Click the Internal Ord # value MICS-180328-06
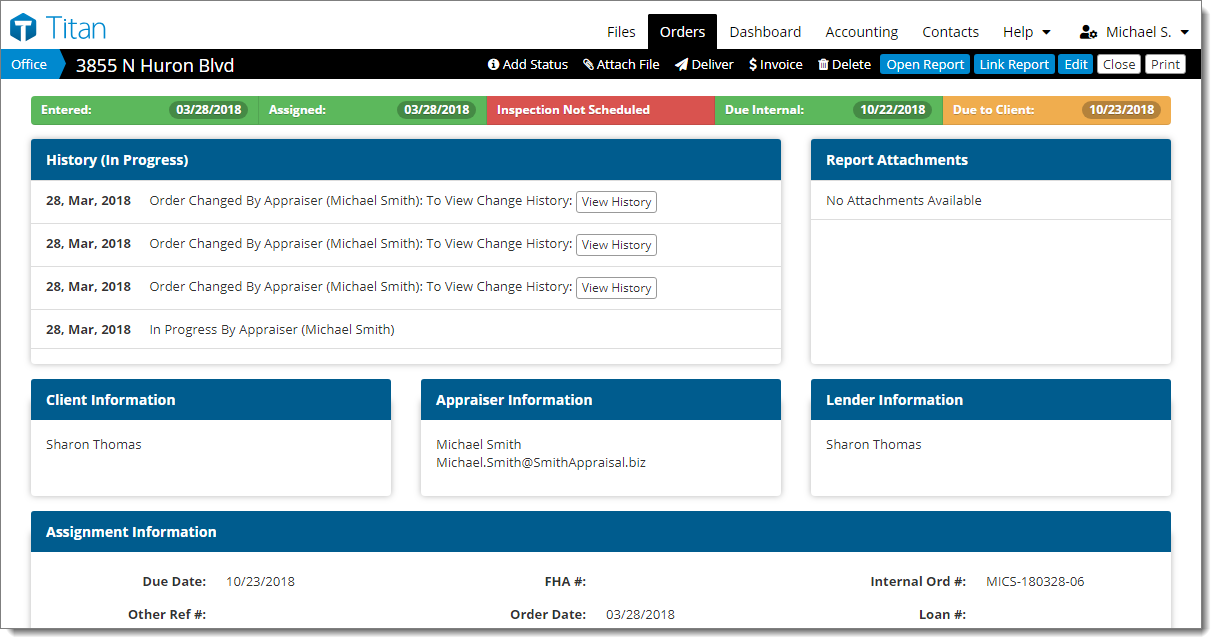This screenshot has height=640, width=1215. 1035,581
